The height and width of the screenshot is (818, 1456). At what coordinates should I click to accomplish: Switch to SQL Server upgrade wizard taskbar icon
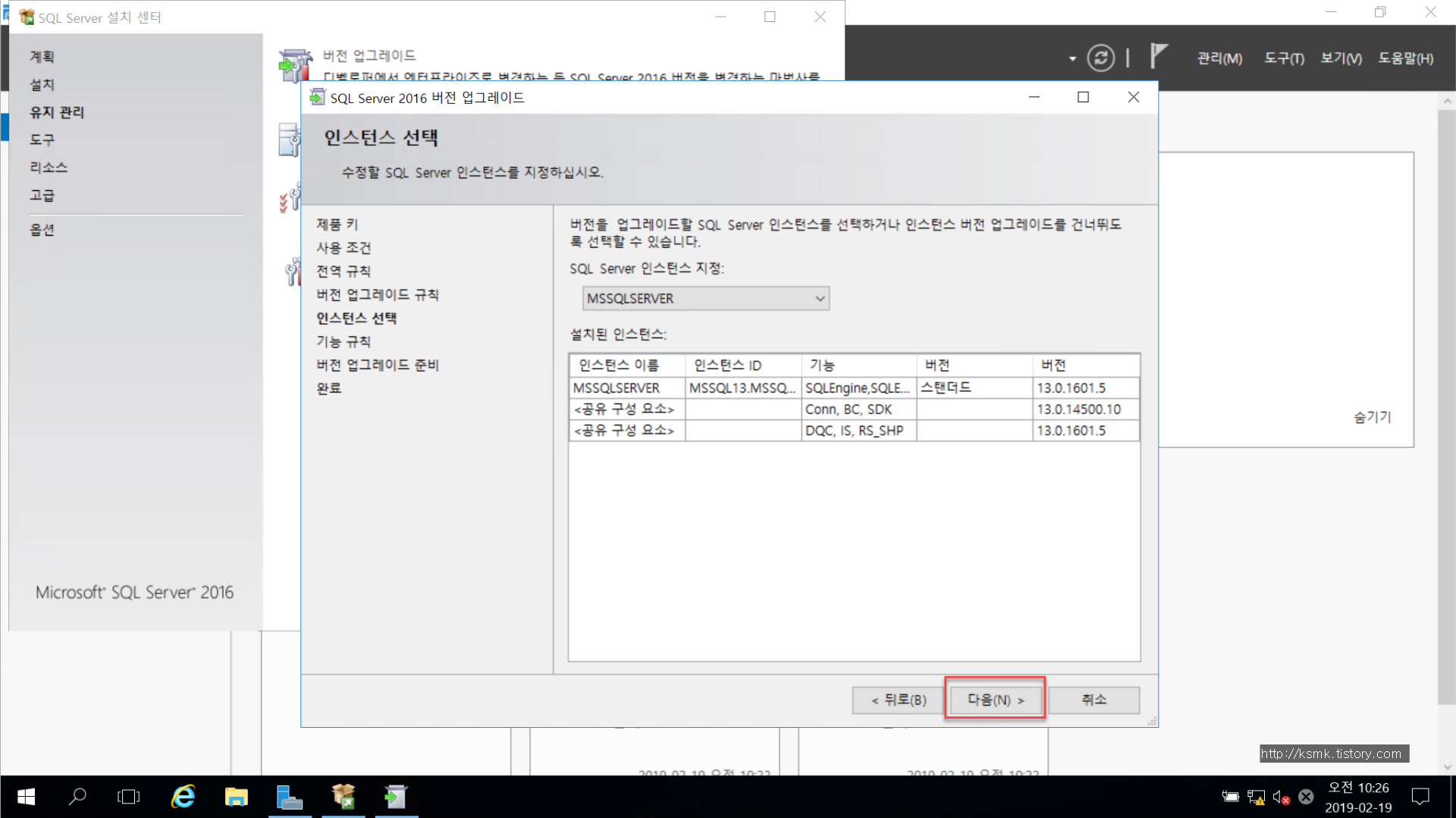[396, 797]
